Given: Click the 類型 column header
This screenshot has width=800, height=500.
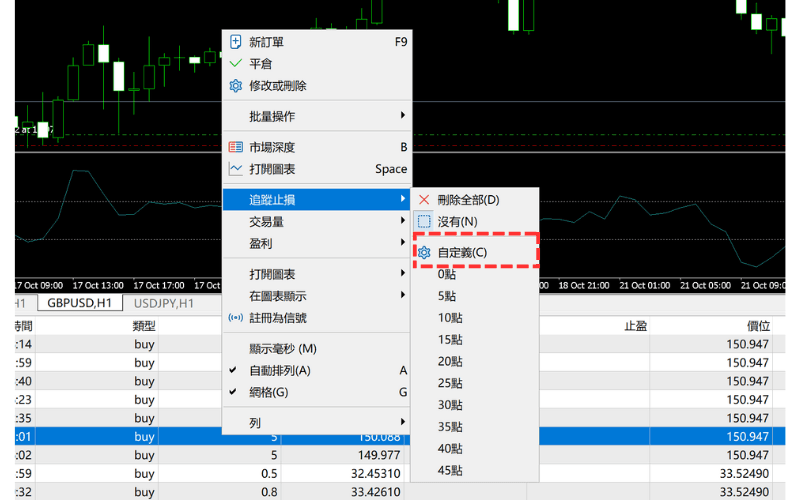Looking at the screenshot, I should click(x=144, y=326).
